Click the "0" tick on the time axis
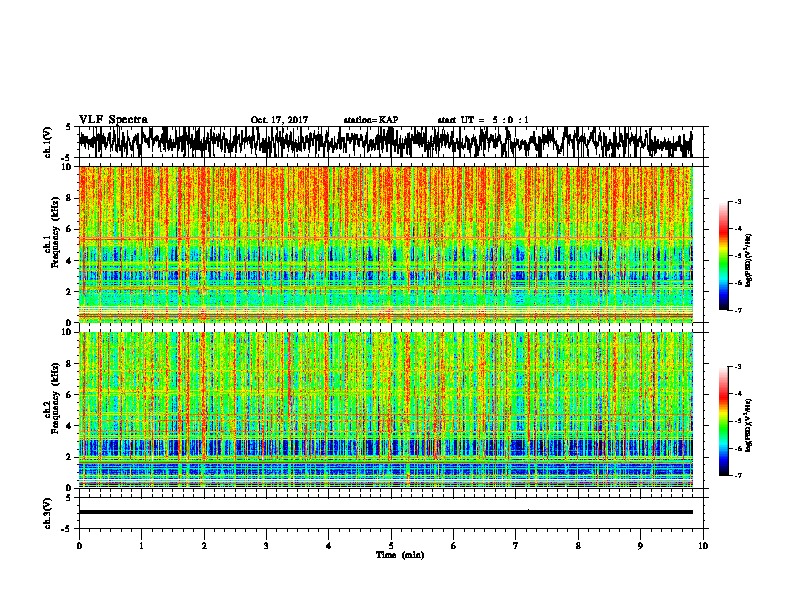 tap(79, 546)
